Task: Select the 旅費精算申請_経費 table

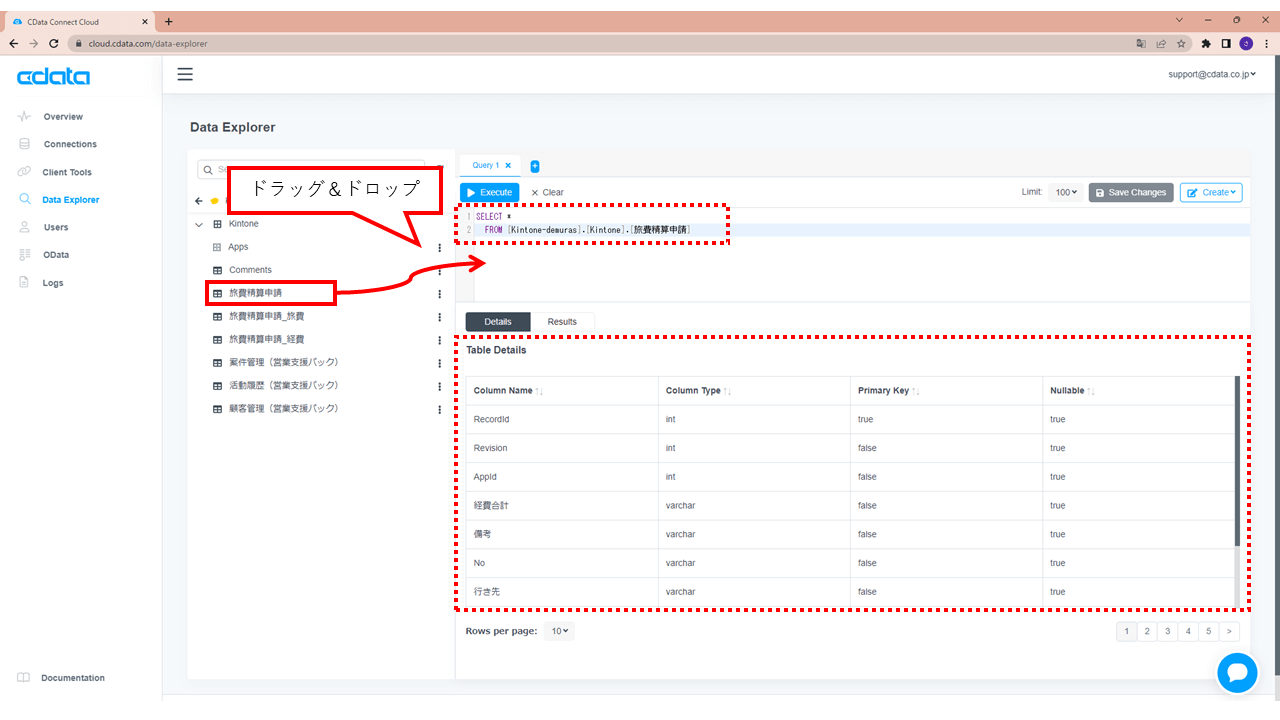Action: point(266,339)
